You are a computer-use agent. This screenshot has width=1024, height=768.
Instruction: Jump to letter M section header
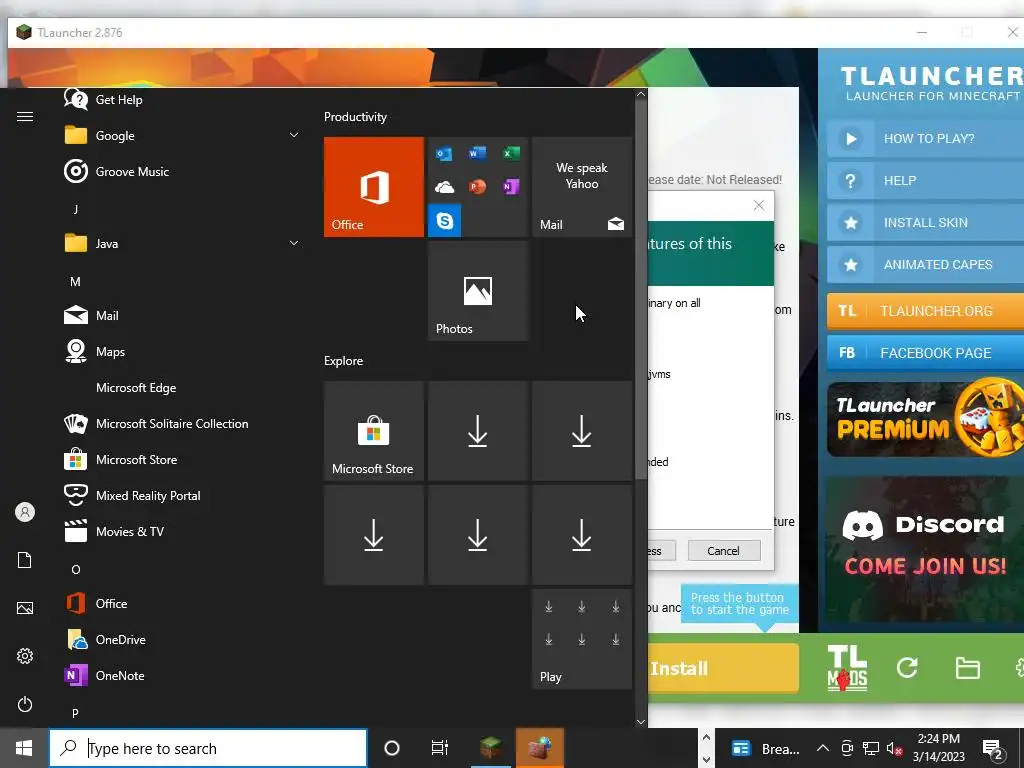pos(76,281)
